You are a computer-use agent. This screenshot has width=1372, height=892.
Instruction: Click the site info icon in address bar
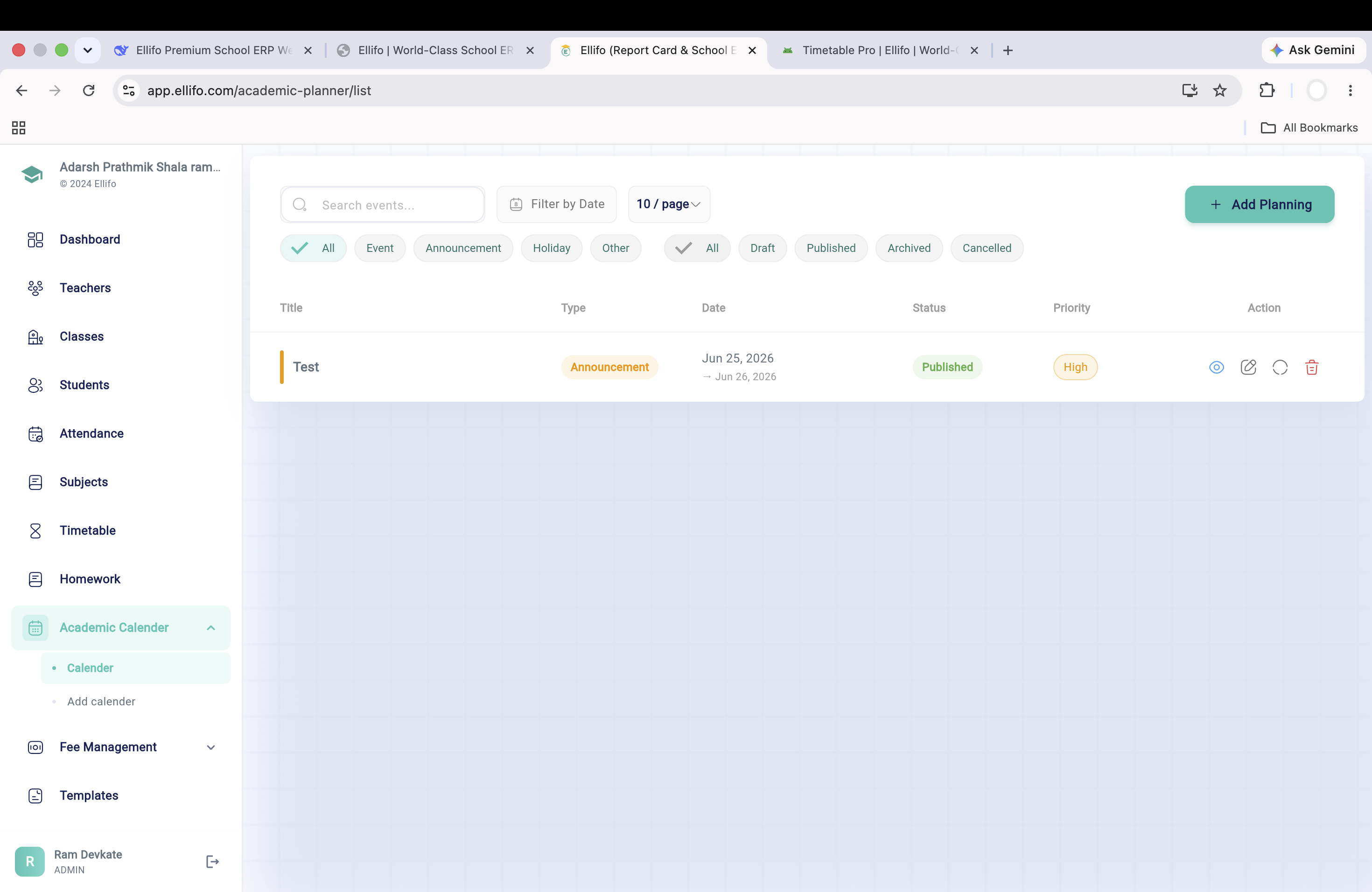pyautogui.click(x=129, y=91)
